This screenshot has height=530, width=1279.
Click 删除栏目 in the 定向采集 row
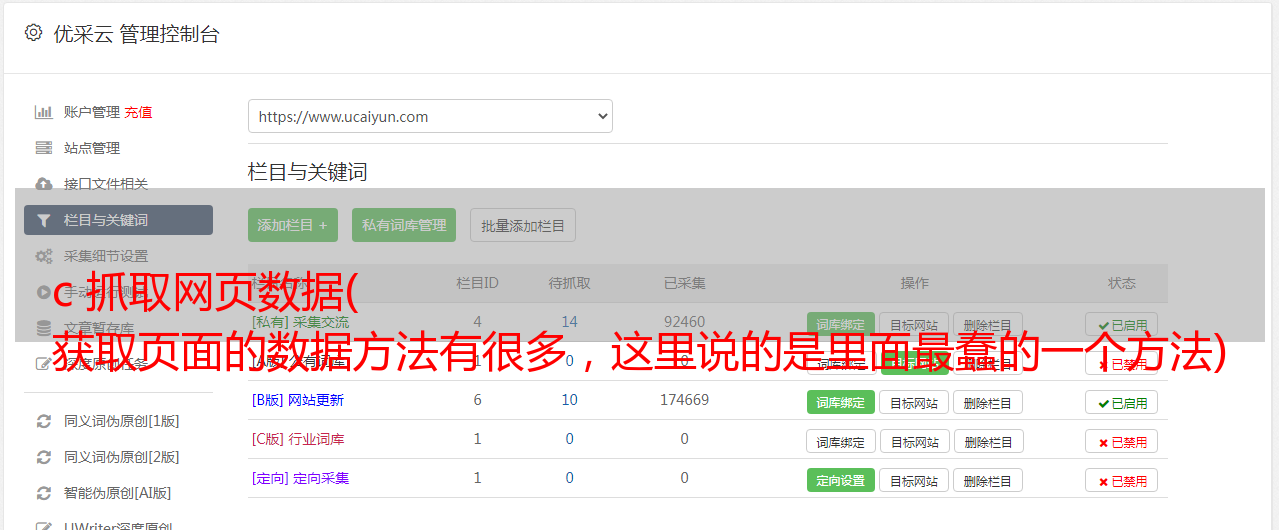click(x=988, y=480)
